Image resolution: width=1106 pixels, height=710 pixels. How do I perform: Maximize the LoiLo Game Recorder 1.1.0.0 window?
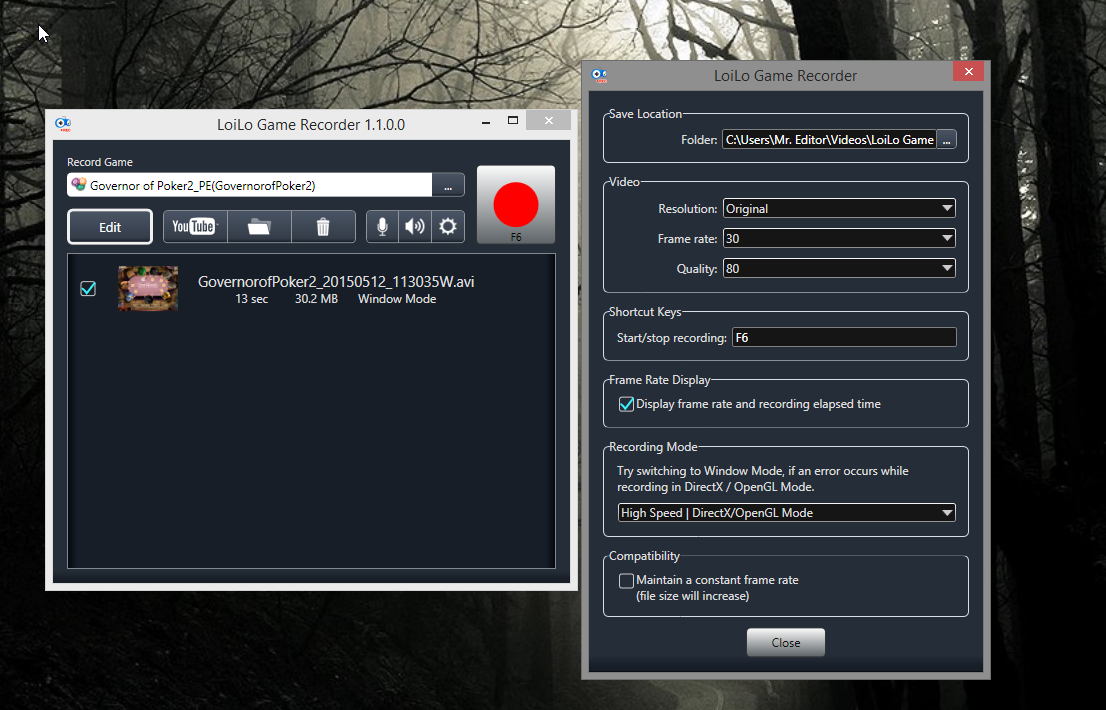pos(513,121)
